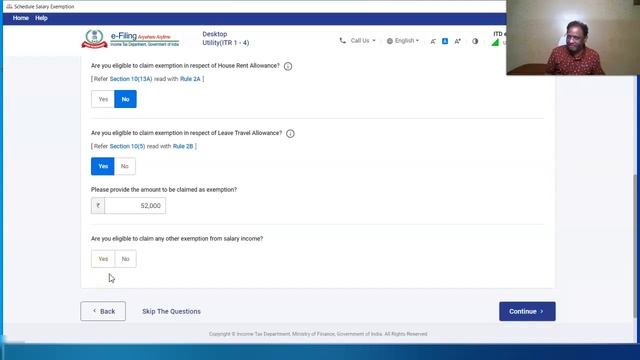
Task: Open the Help menu
Action: point(41,18)
